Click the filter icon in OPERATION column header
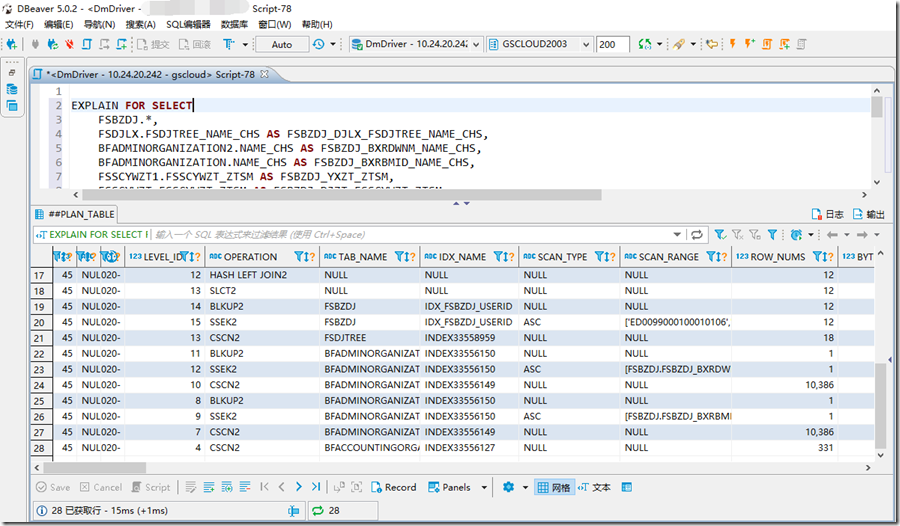This screenshot has width=900, height=526. pos(298,257)
